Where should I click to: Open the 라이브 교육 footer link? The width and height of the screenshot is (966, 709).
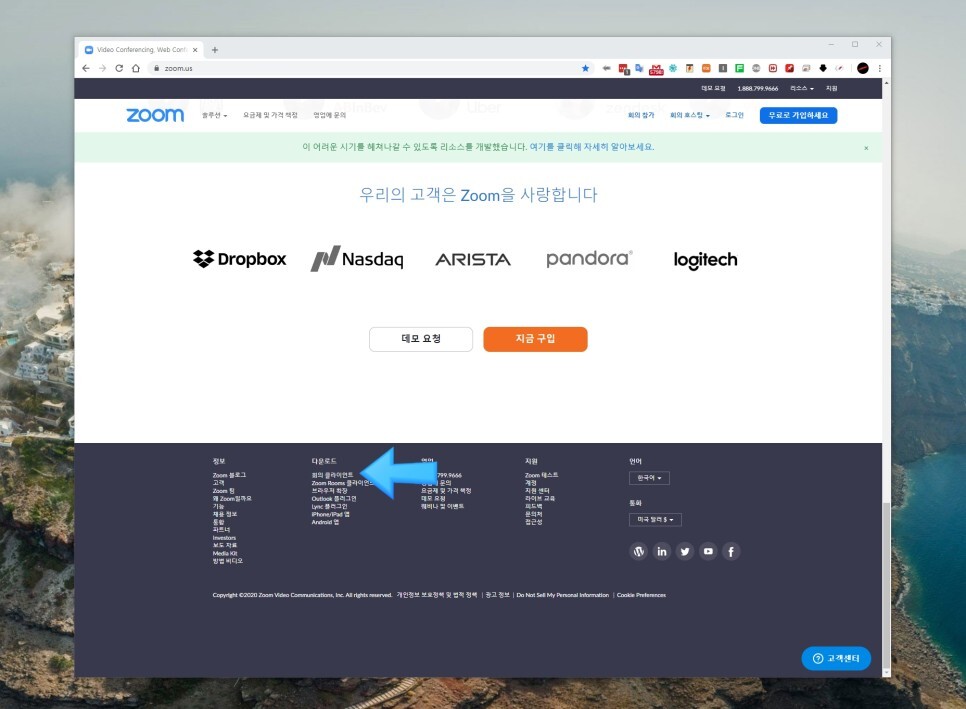click(540, 498)
